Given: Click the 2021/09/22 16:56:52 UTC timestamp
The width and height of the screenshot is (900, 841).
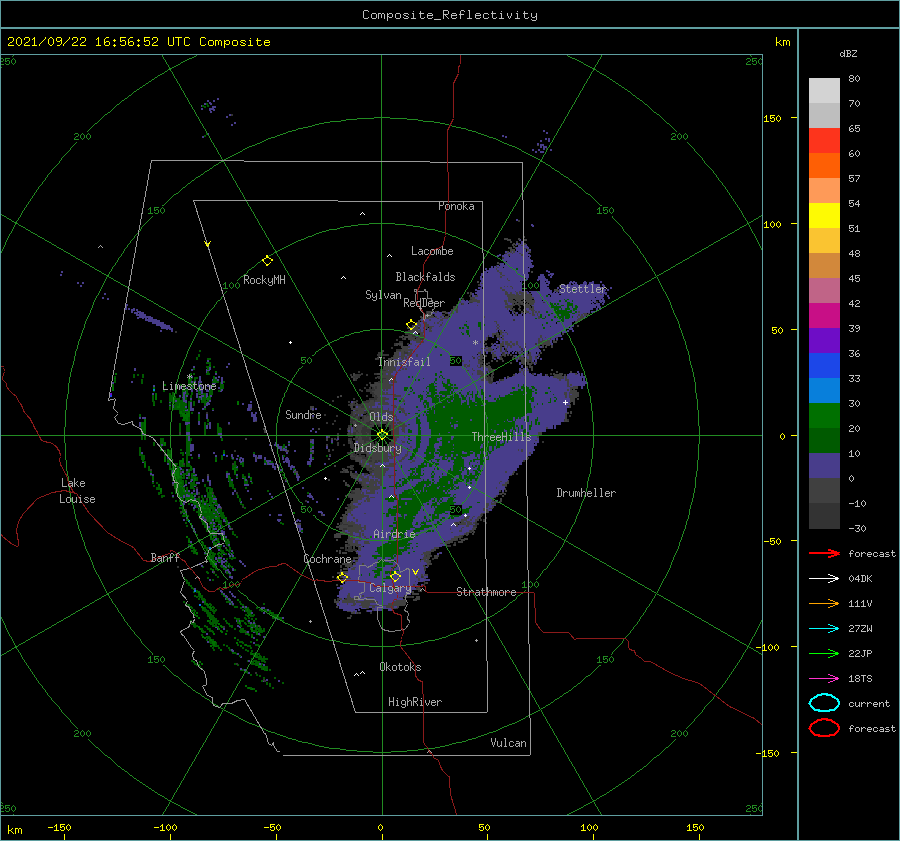Looking at the screenshot, I should (138, 42).
